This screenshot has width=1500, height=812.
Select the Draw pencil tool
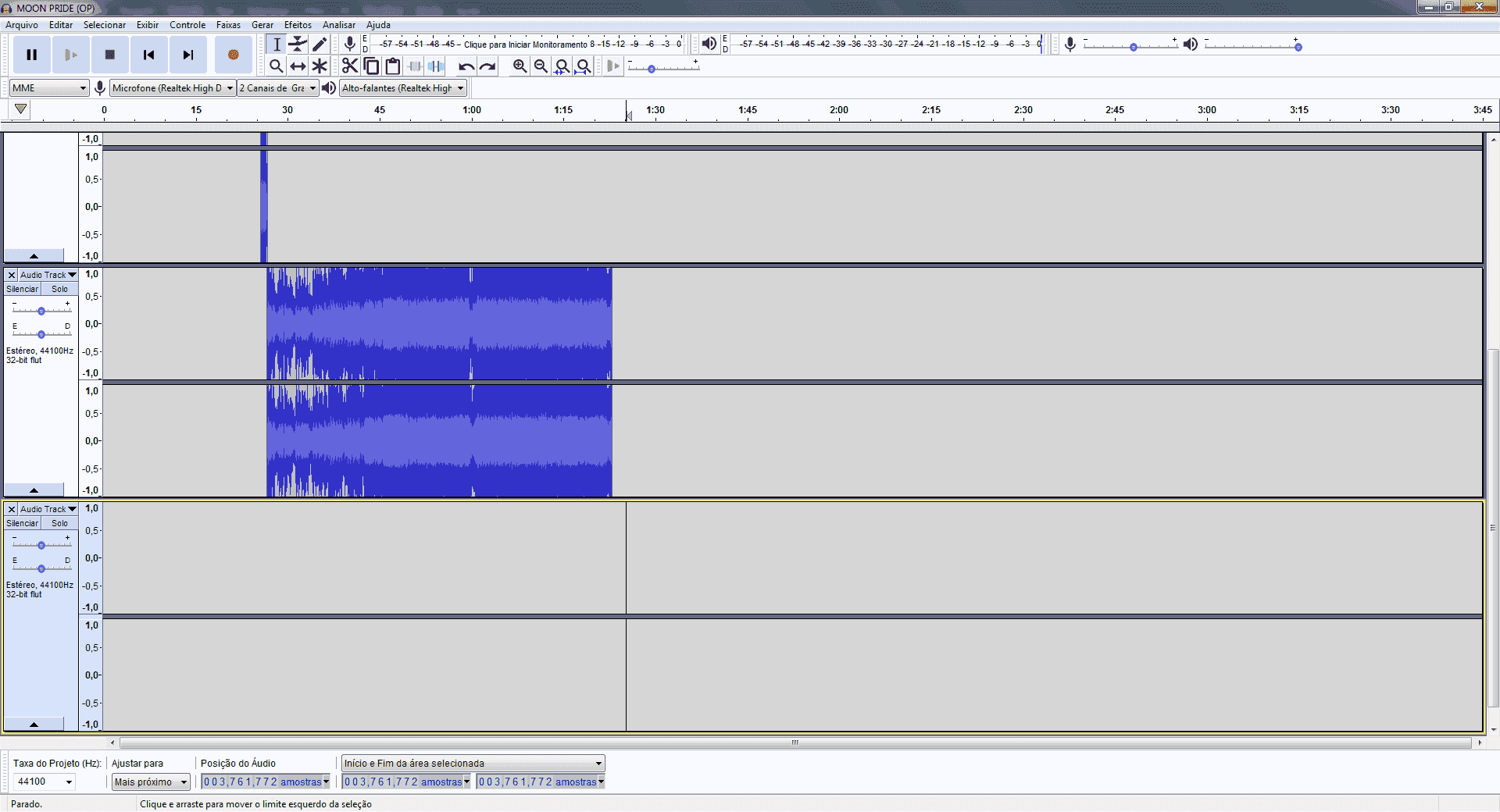coord(320,45)
